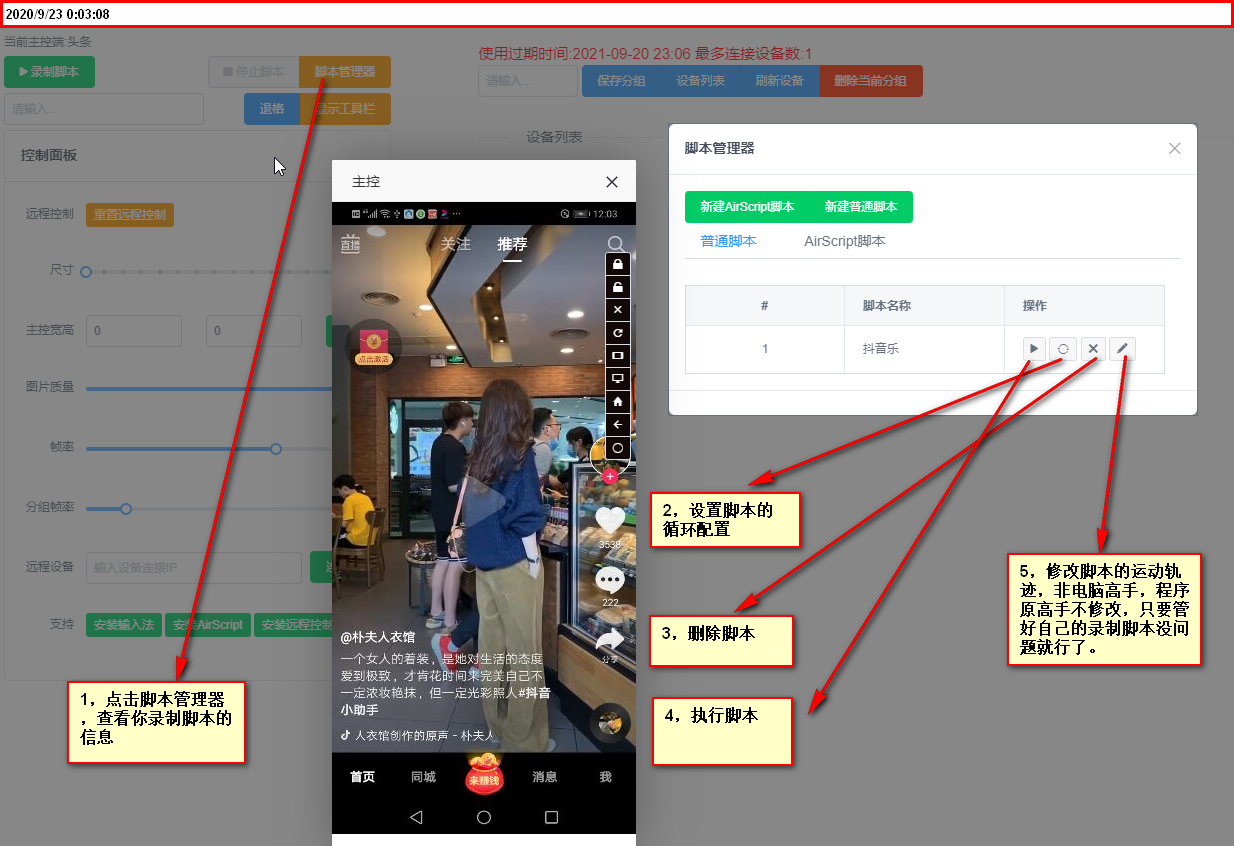Tap the search magnifier in the Douyin screen
The height and width of the screenshot is (846, 1234).
[x=617, y=244]
